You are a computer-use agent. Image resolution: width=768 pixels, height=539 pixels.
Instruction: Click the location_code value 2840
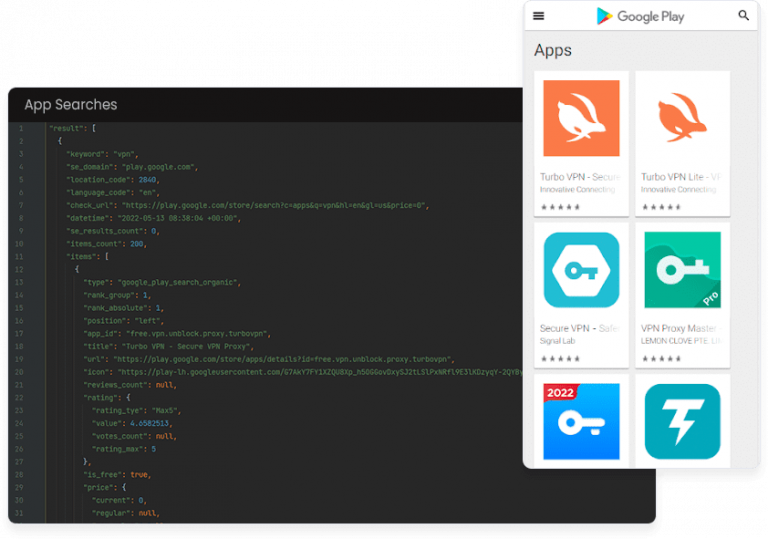147,180
